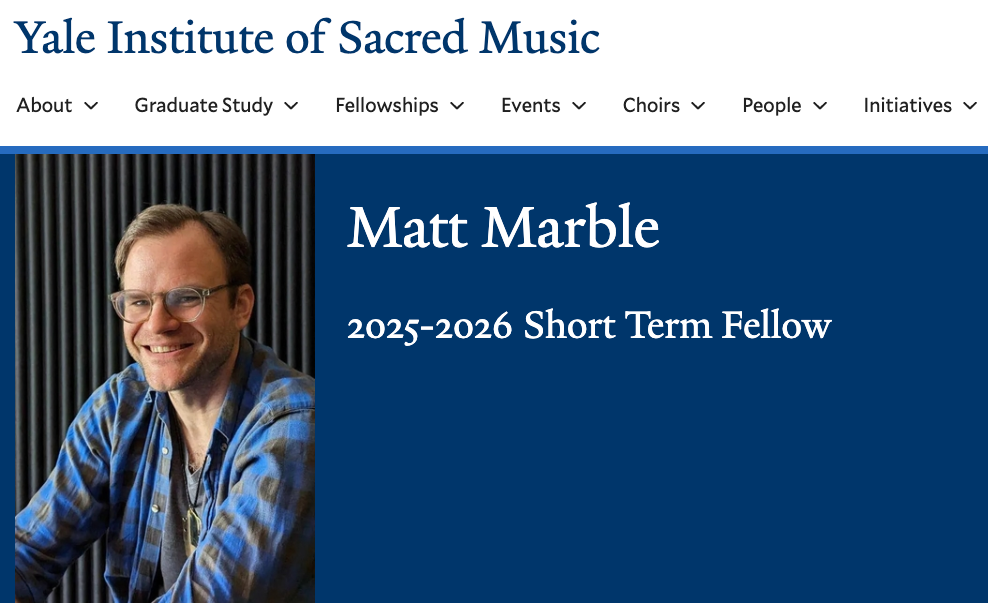Click the empty dark blue banner background

coord(650,480)
